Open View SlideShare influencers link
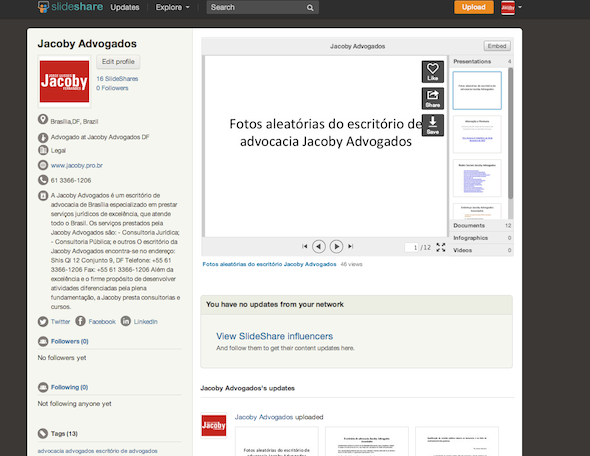This screenshot has height=456, width=590. pos(274,336)
